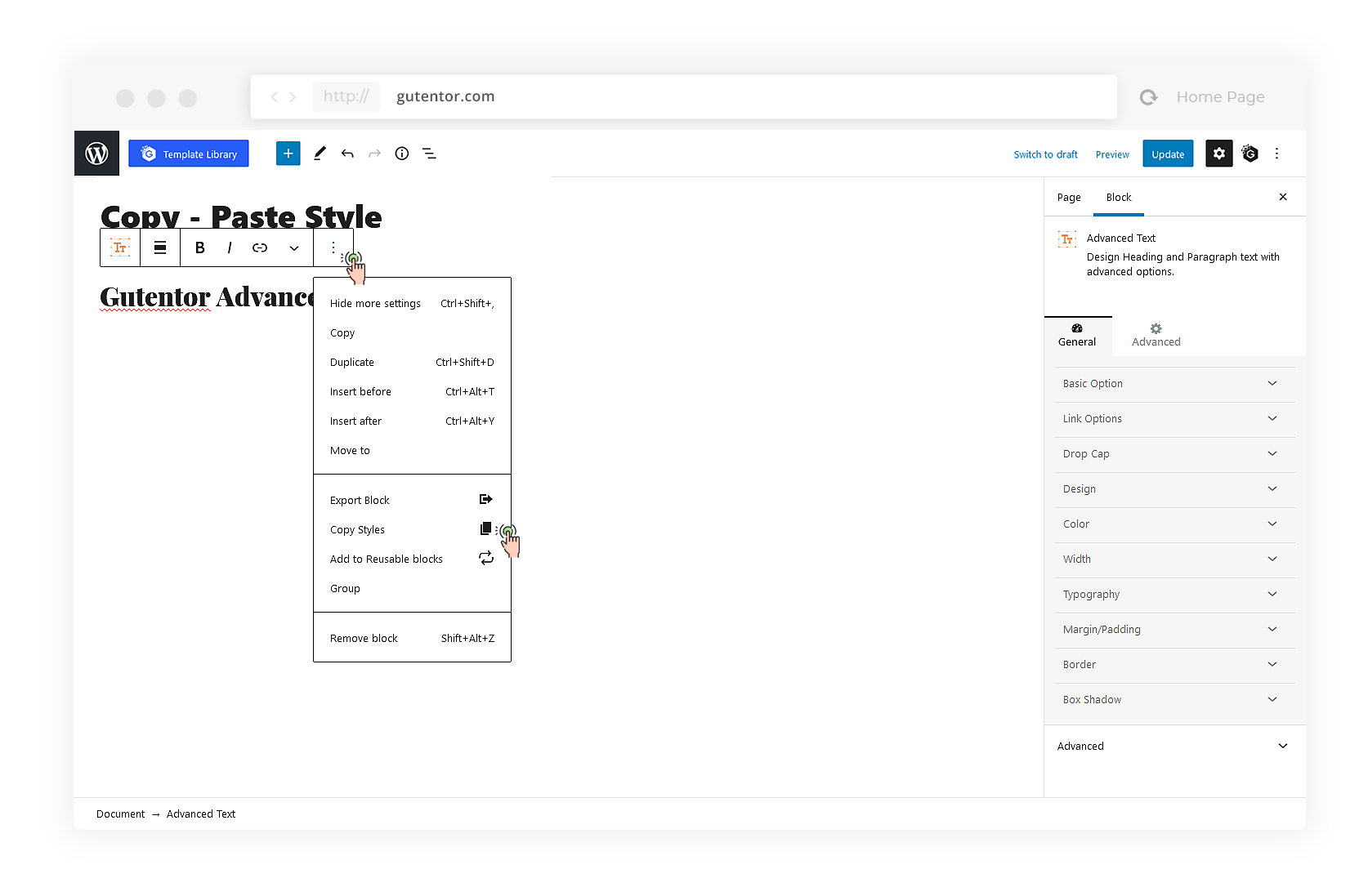
Task: Choose Hide more settings in menu
Action: pos(412,303)
